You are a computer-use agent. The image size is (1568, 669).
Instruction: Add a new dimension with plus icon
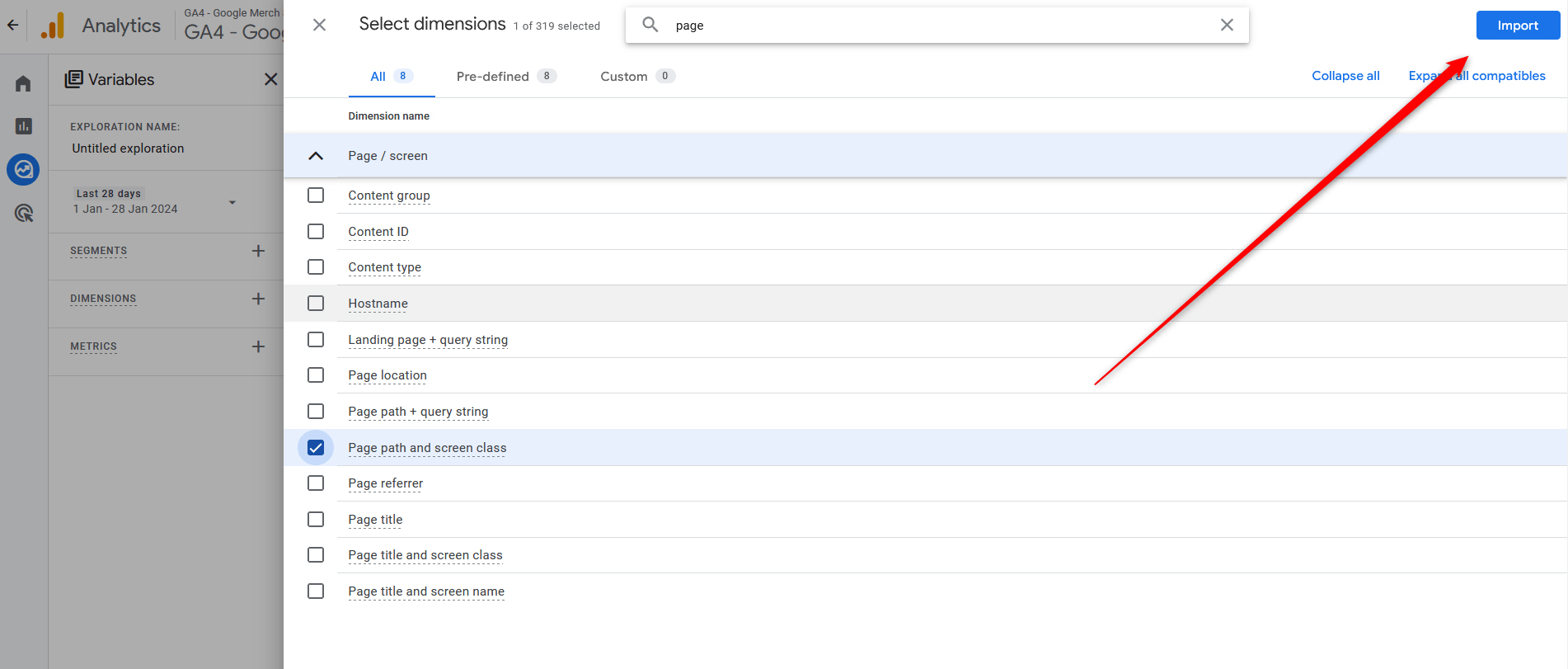click(258, 299)
